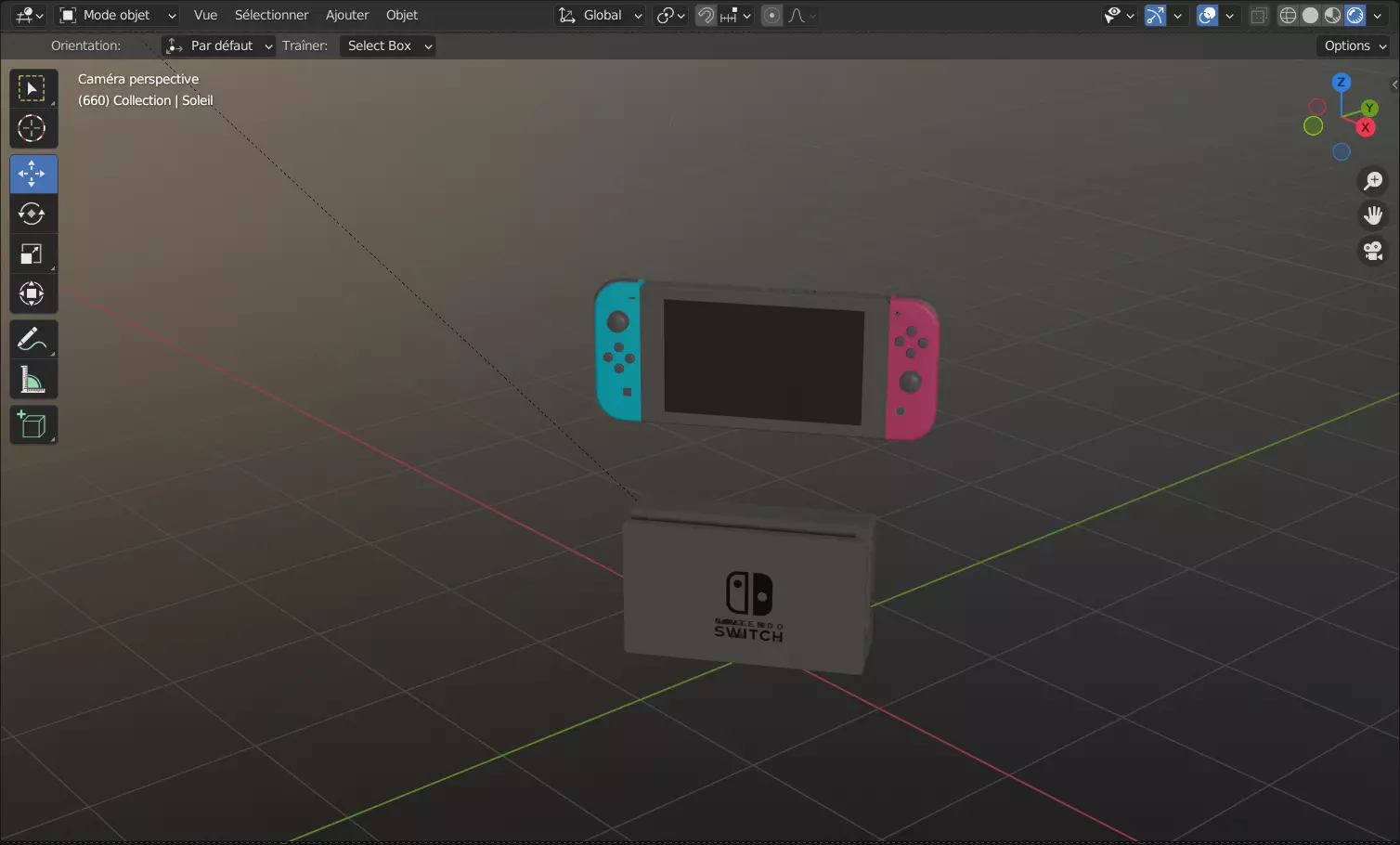
Task: Click the Y axis gizmo ball
Action: [x=1369, y=109]
